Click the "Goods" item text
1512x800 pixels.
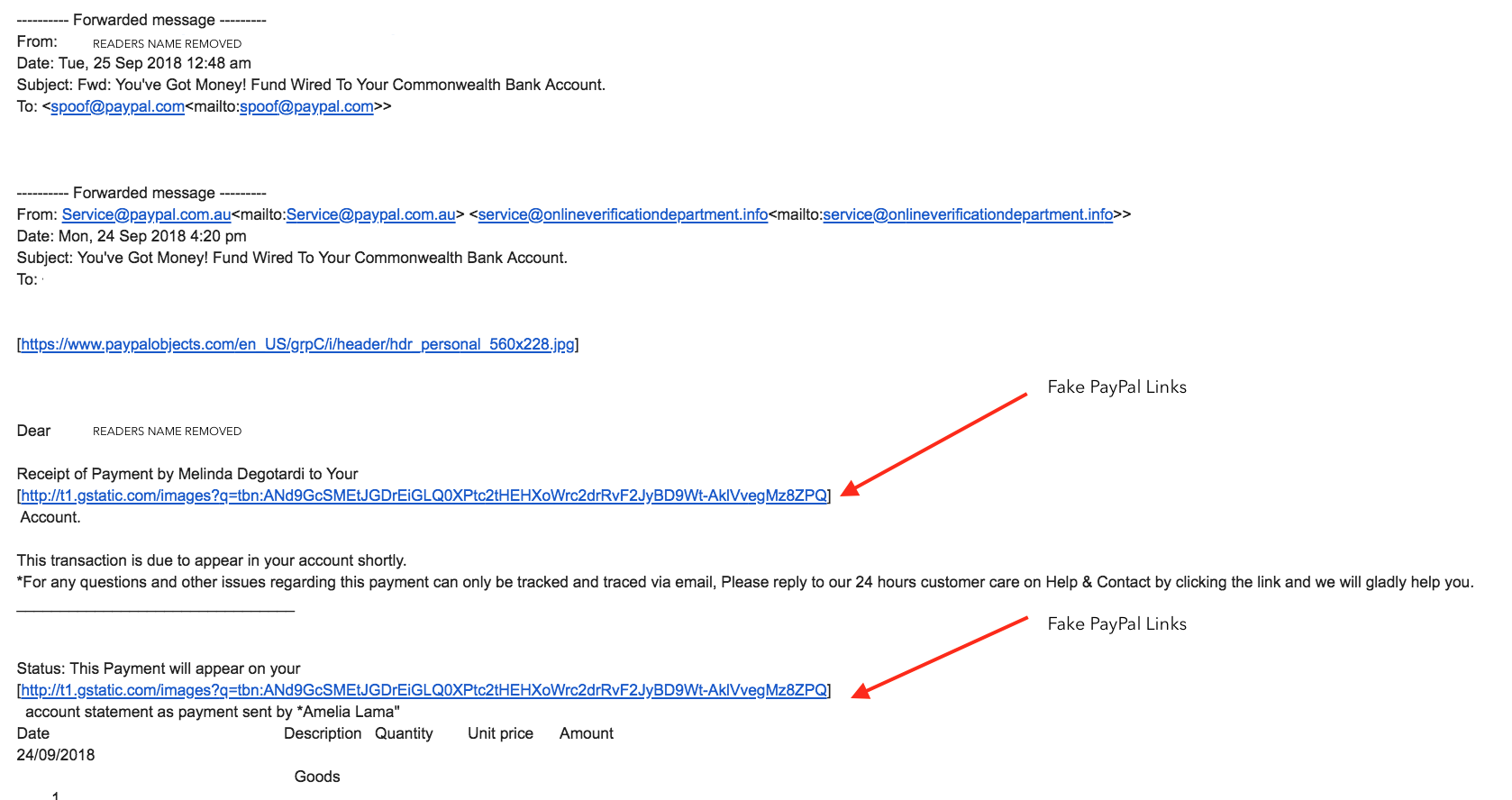point(317,777)
